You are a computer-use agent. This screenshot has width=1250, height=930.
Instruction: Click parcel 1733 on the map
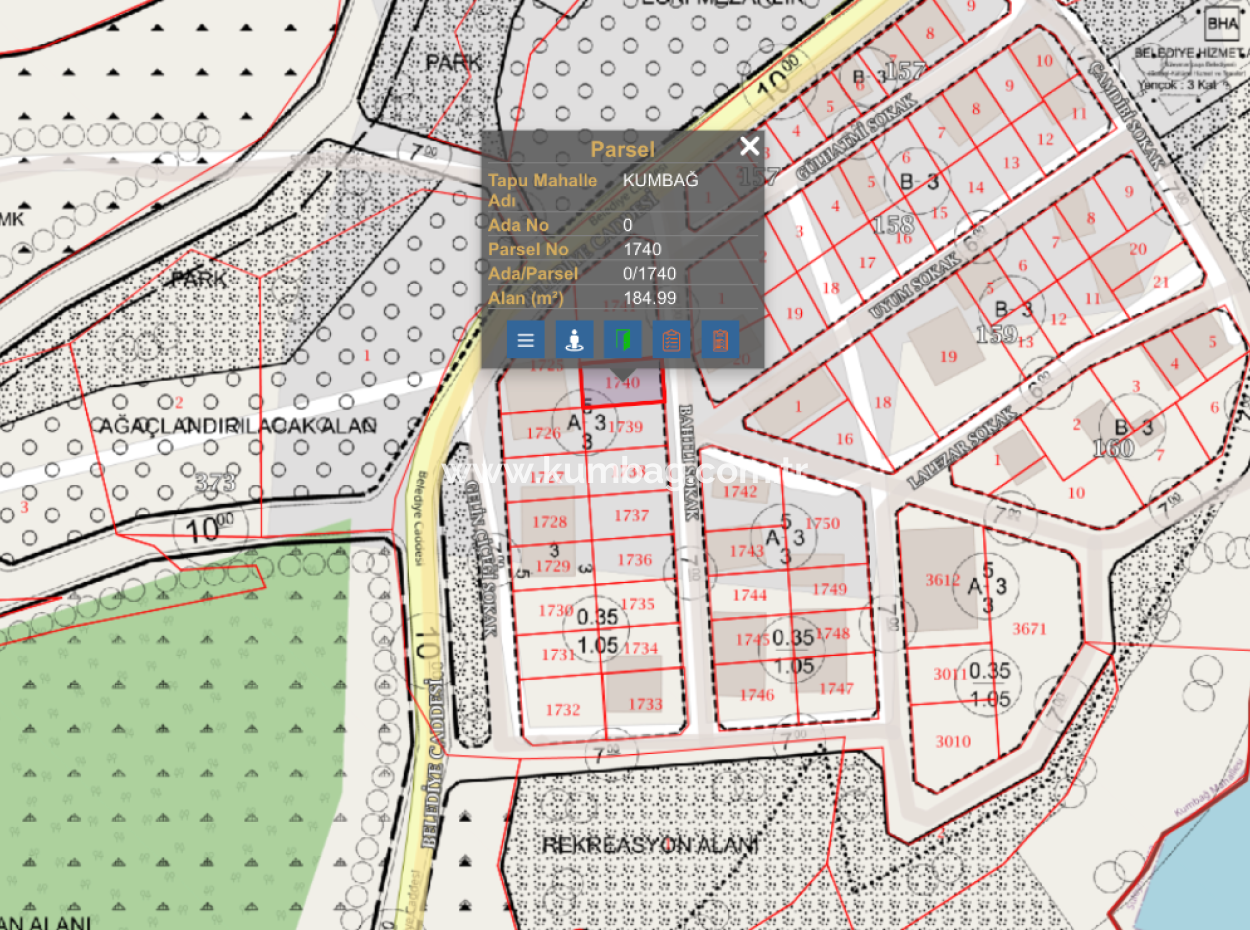point(645,703)
